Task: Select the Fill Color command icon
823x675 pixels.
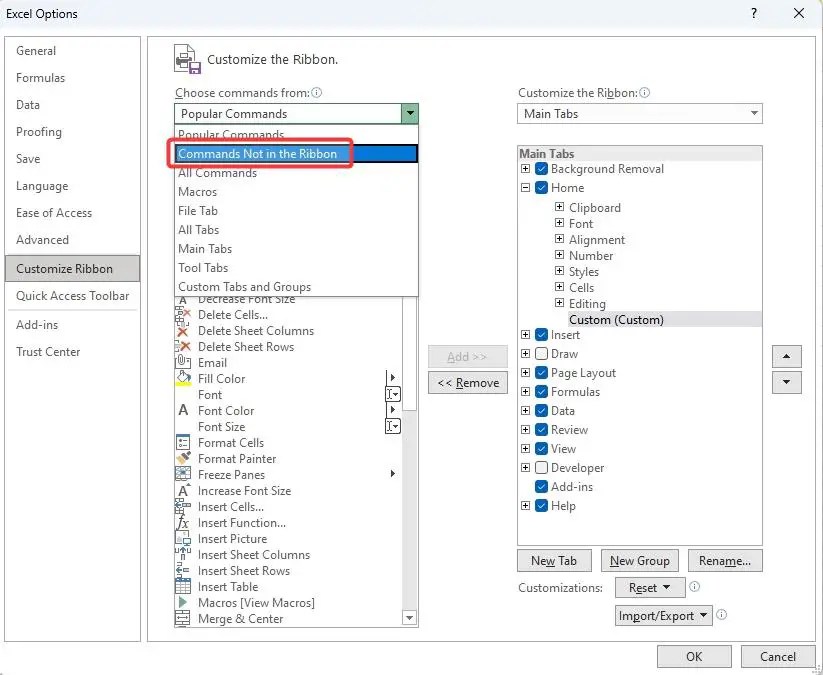Action: click(184, 379)
